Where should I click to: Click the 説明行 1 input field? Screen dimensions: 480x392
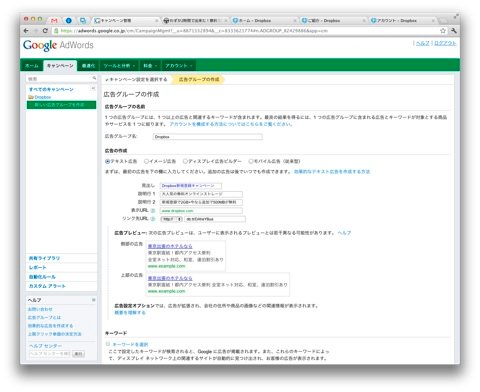pos(201,194)
